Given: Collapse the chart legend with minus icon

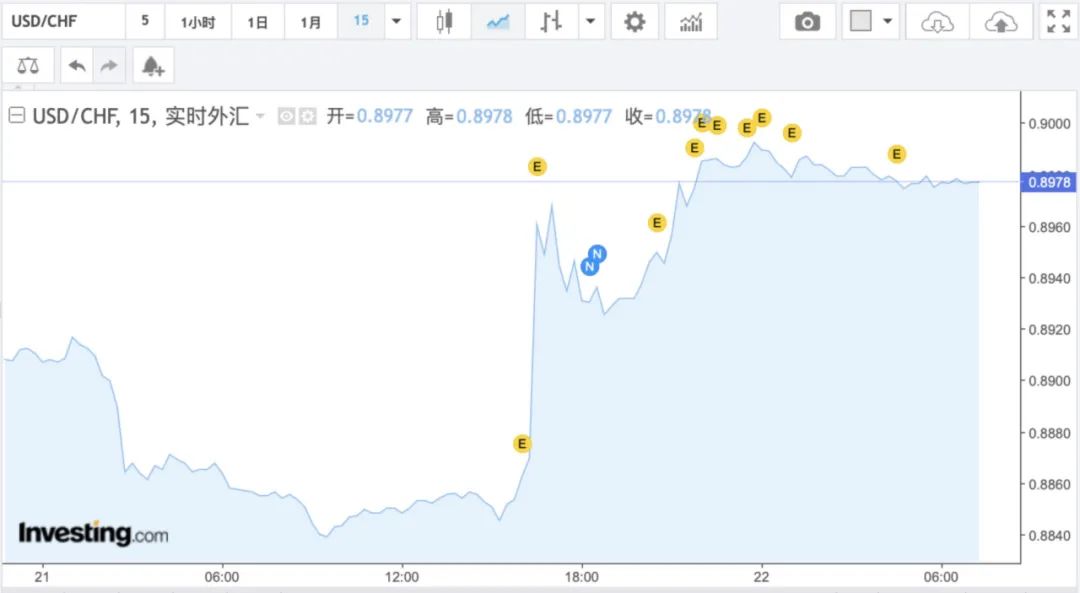Looking at the screenshot, I should [x=16, y=114].
